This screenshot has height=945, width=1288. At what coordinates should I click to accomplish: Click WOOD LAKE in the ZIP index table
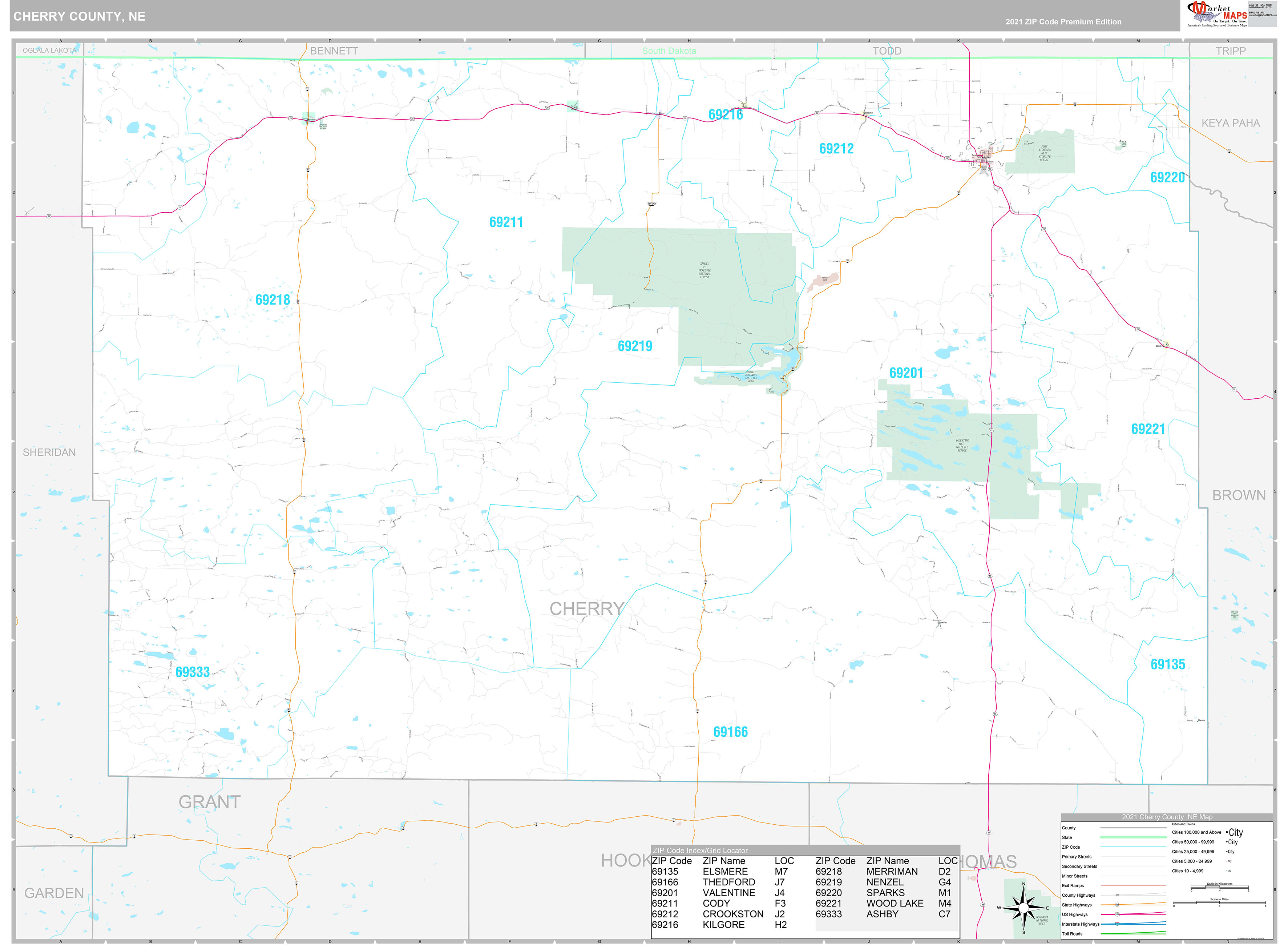[895, 903]
